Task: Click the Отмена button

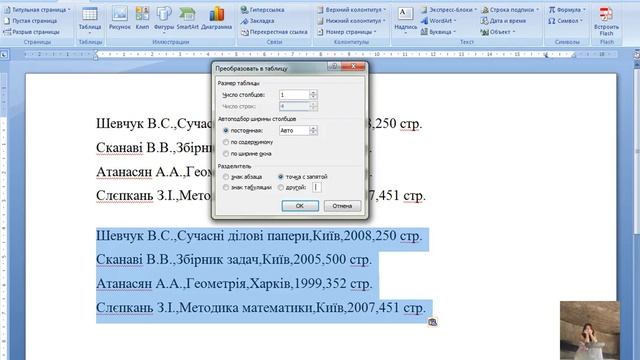Action: (342, 206)
